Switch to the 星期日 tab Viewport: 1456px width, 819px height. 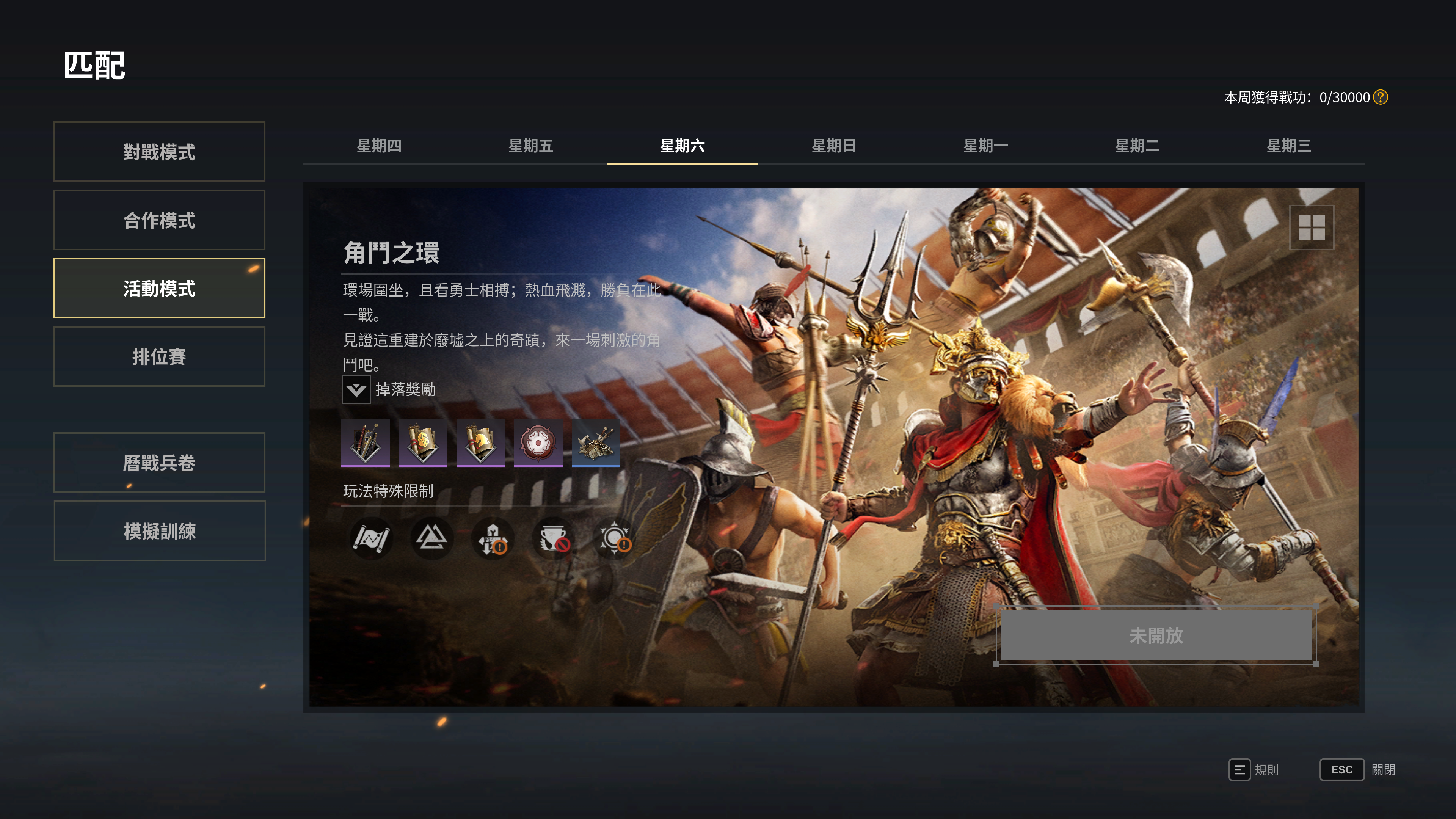tap(834, 146)
